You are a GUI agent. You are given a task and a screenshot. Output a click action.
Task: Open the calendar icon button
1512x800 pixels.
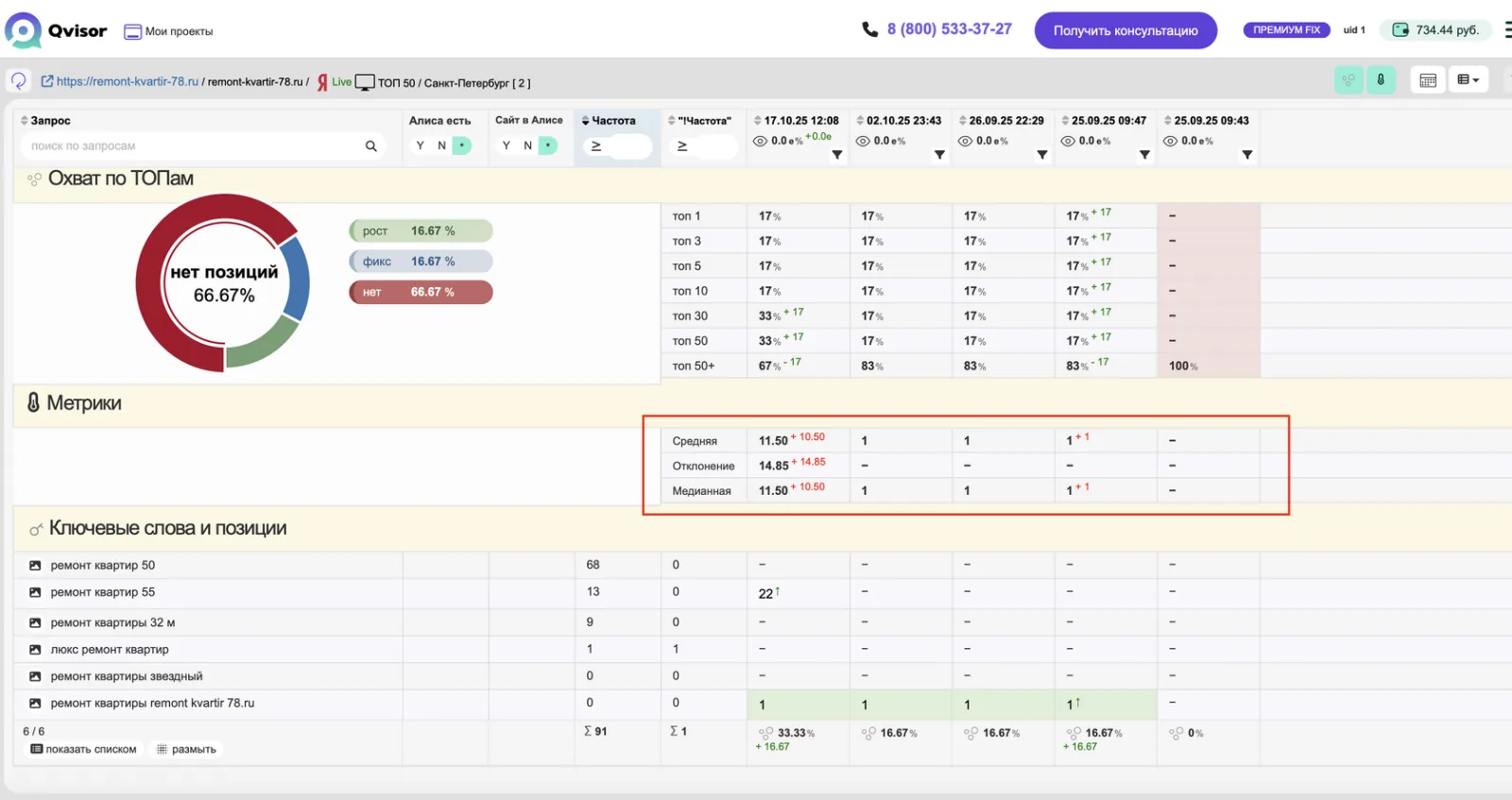pyautogui.click(x=1428, y=80)
